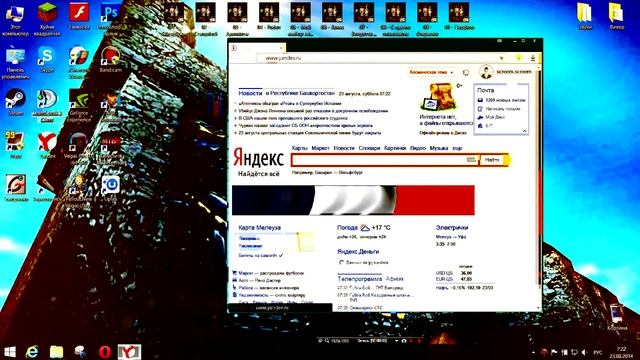Click the camera icon in Bandicam recording bar
640x360 pixels.
[x=404, y=340]
